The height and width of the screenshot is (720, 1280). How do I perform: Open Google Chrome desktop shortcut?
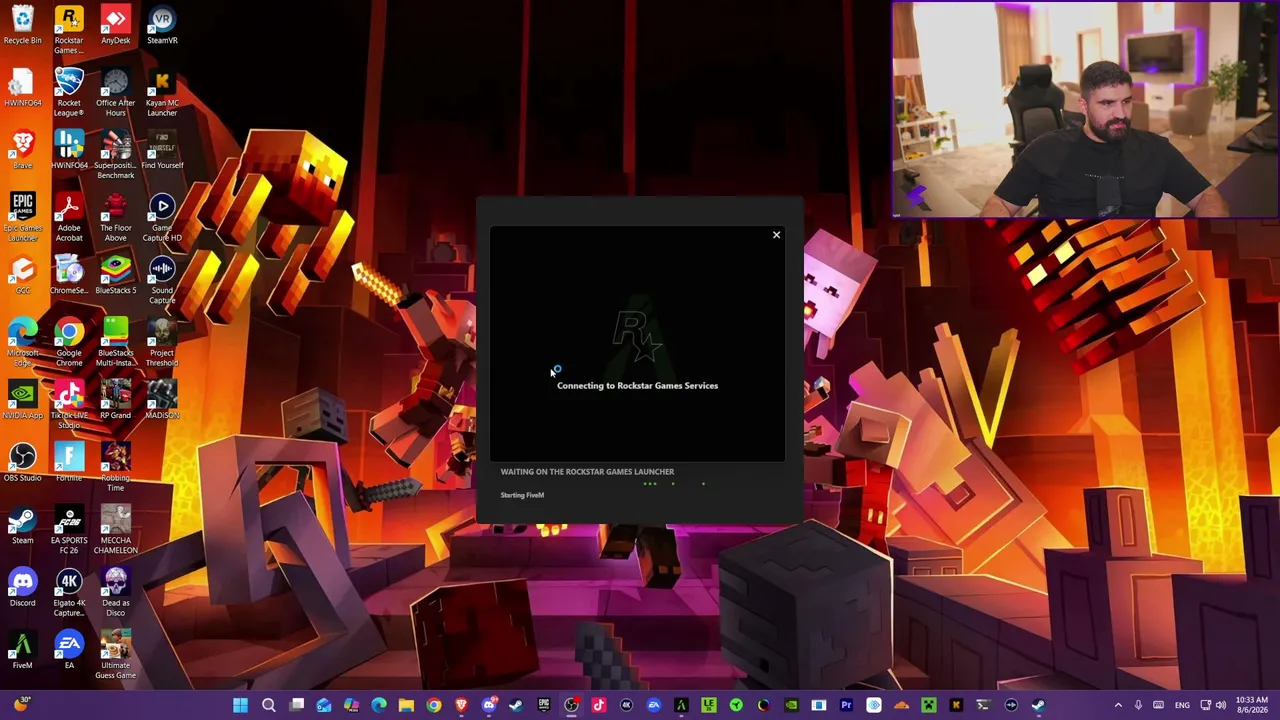click(69, 343)
